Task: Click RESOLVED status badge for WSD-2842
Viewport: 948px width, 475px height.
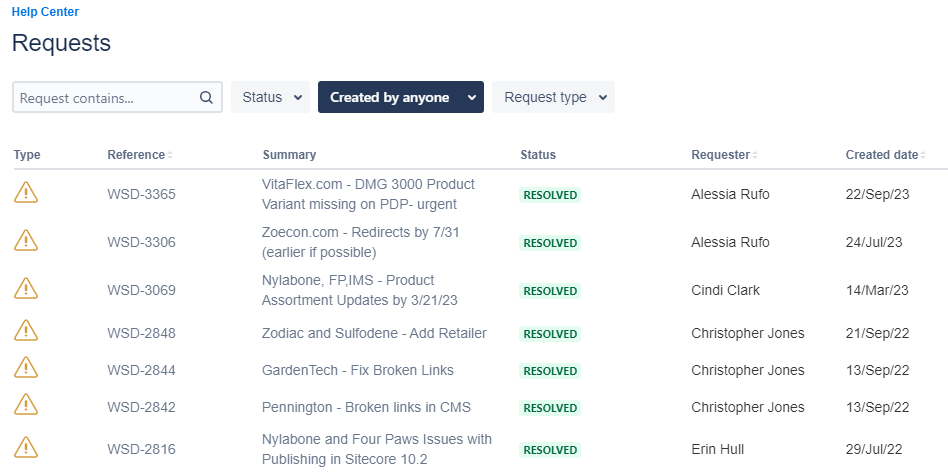Action: tap(550, 408)
